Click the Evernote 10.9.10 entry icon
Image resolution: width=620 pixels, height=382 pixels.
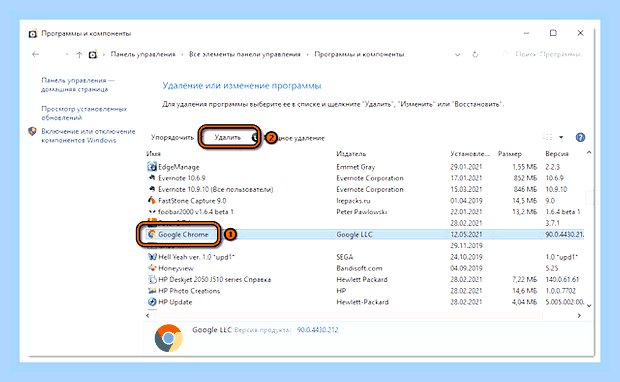click(152, 189)
